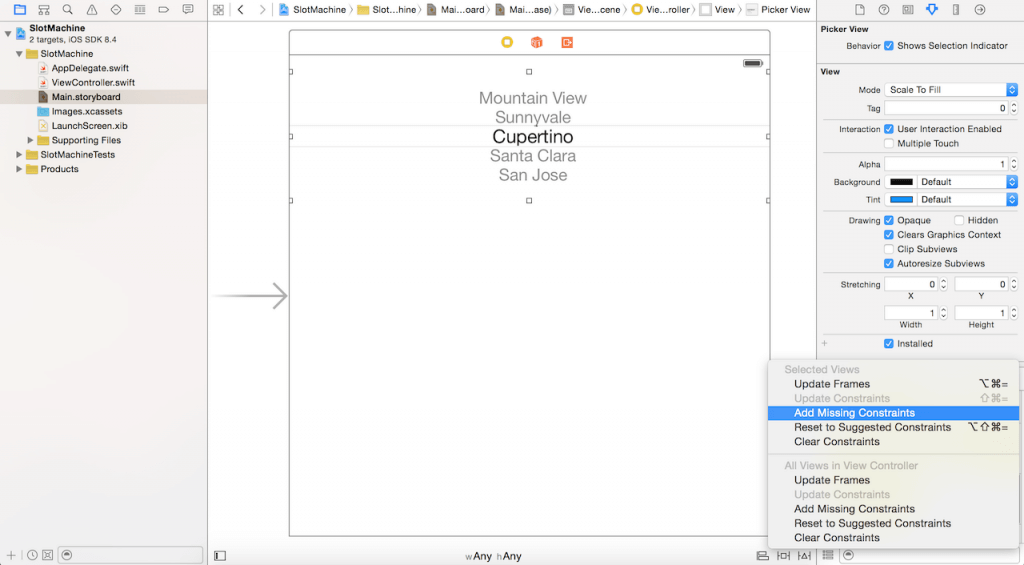
Task: Show the Connections inspector arrow icon
Action: [980, 10]
